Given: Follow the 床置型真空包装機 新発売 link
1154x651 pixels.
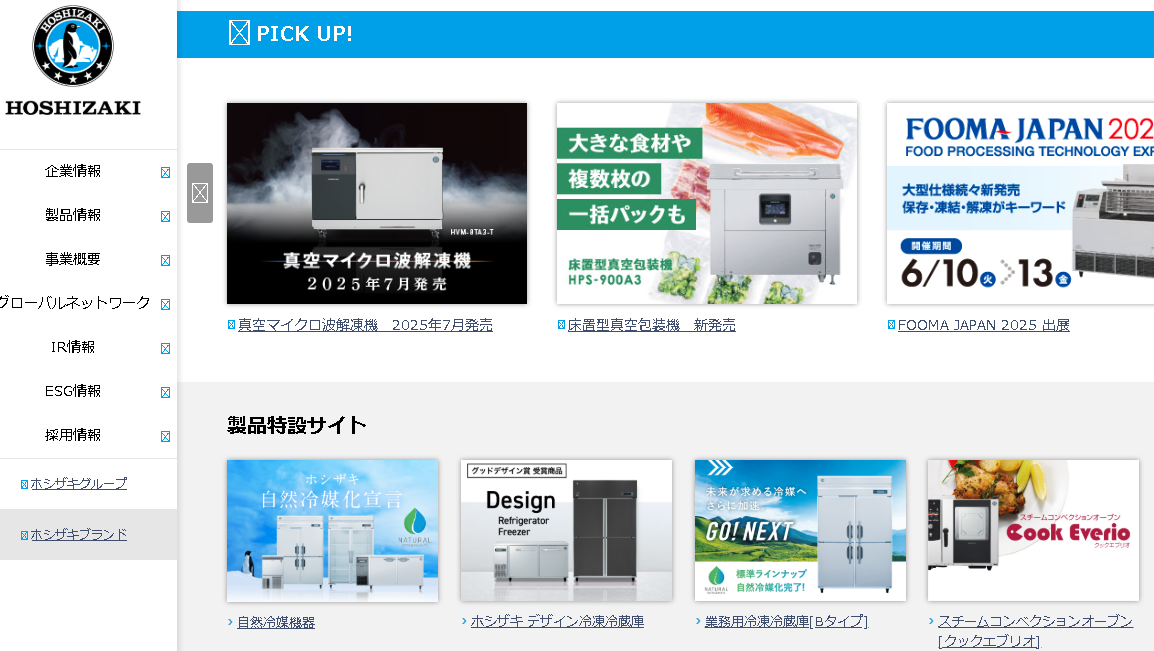Looking at the screenshot, I should [x=651, y=325].
